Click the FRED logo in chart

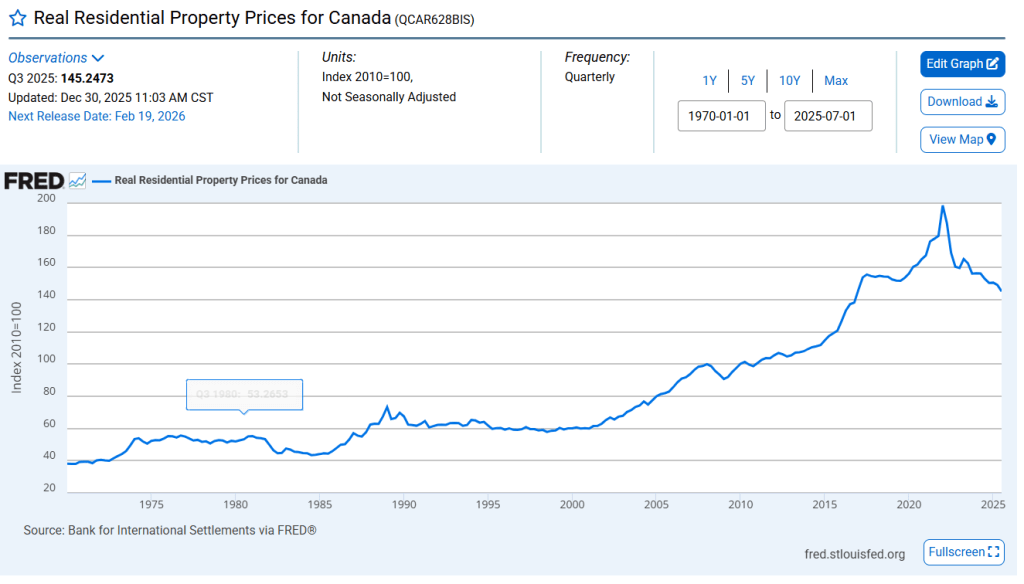[x=34, y=181]
